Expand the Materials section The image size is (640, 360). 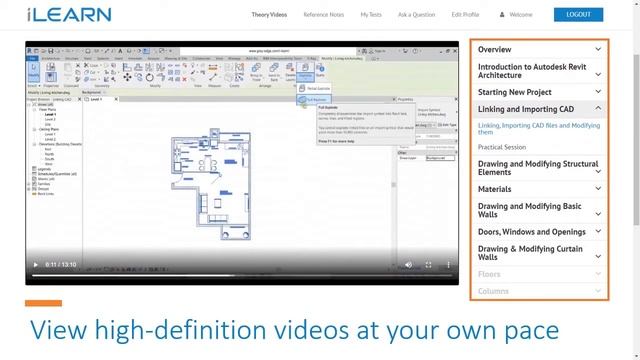539,189
